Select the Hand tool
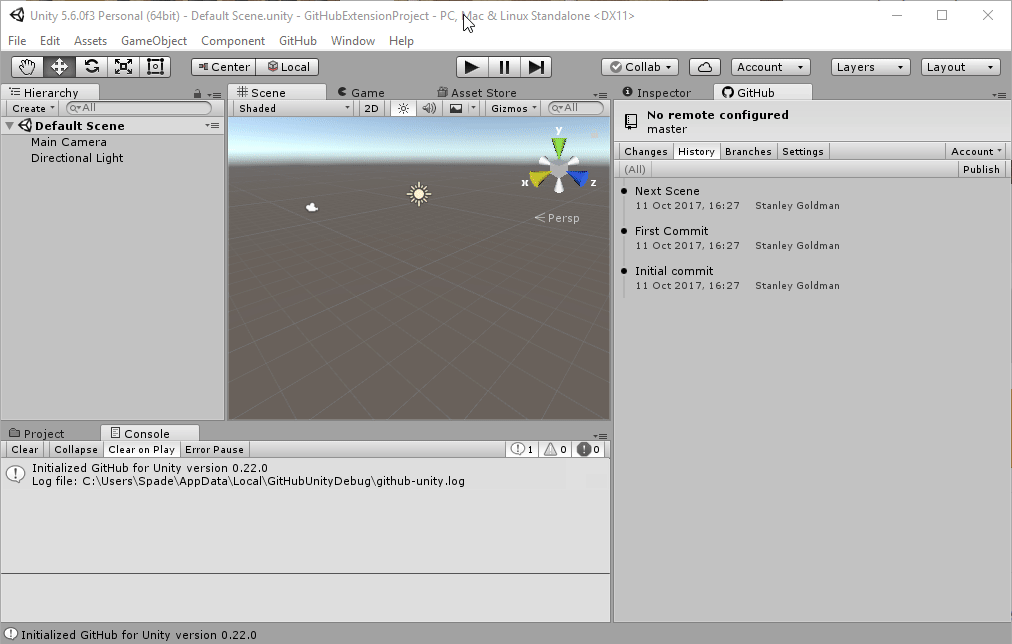 point(27,67)
